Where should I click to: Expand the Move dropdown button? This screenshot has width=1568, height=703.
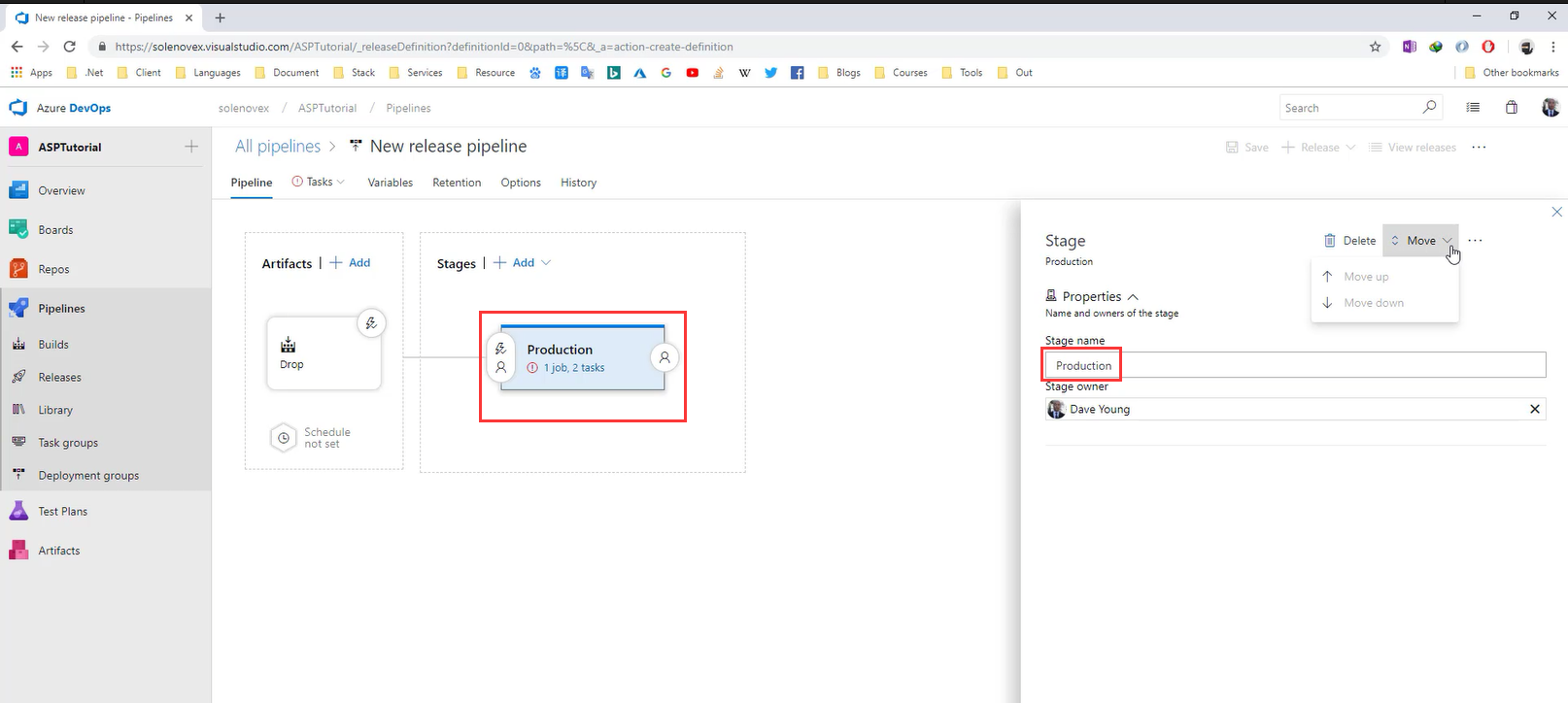pos(1420,241)
